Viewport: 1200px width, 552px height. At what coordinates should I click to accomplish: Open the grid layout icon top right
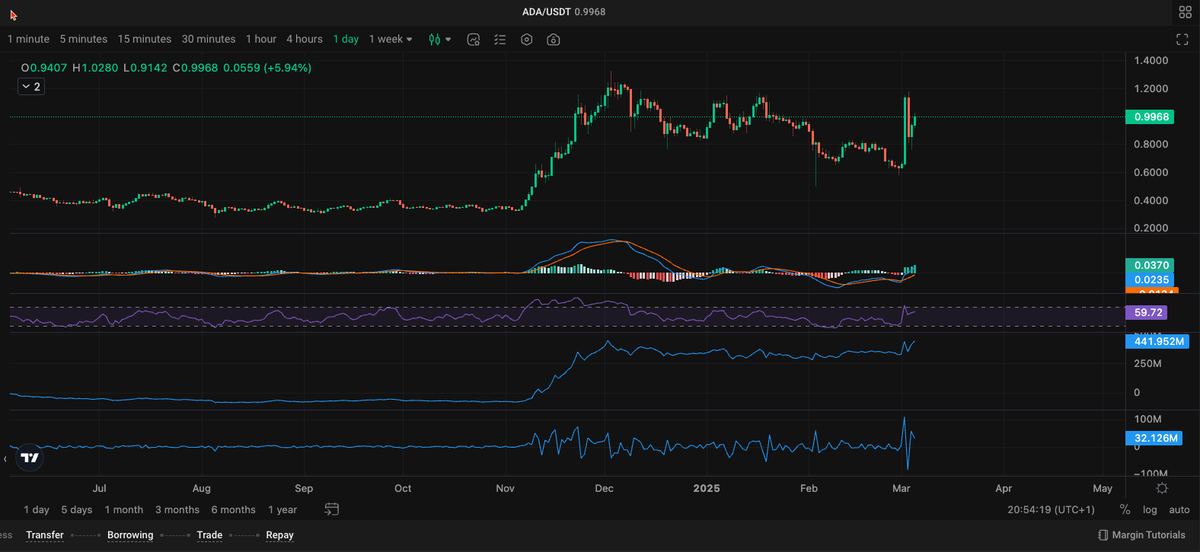(1185, 11)
